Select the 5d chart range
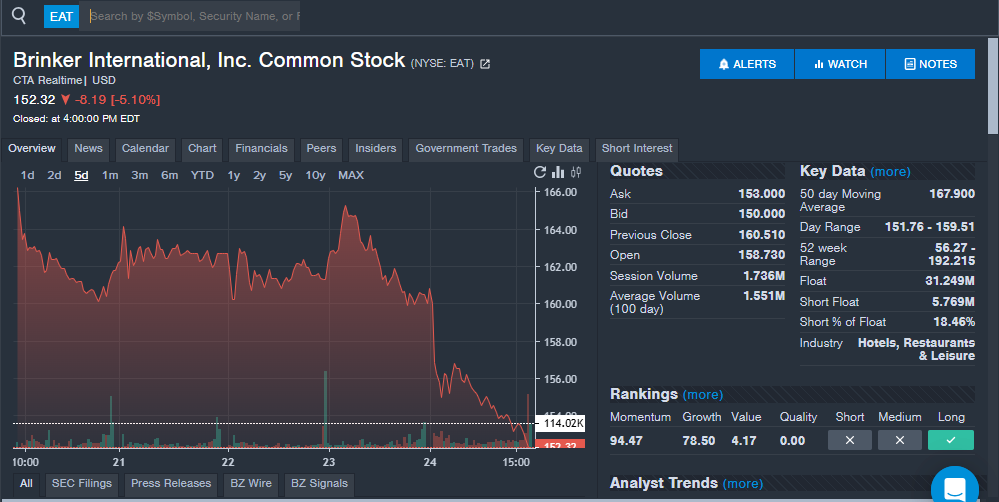The image size is (999, 502). 81,175
